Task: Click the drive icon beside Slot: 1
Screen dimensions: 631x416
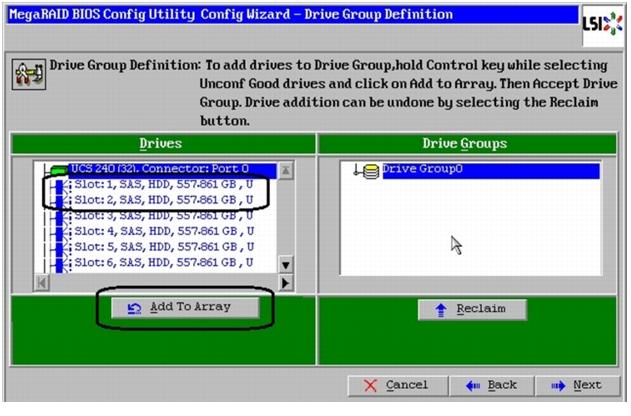Action: 60,186
